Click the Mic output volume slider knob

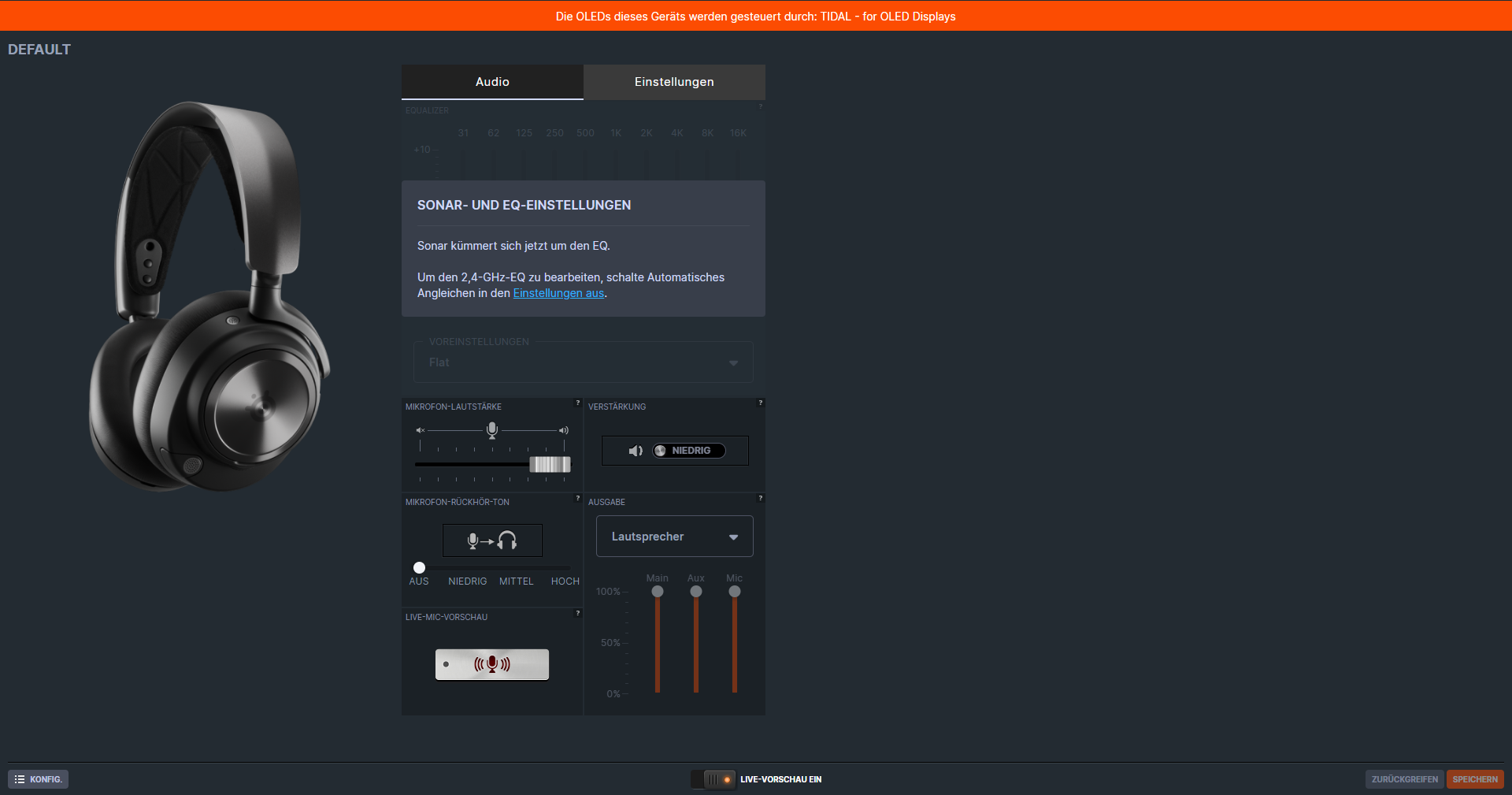735,592
